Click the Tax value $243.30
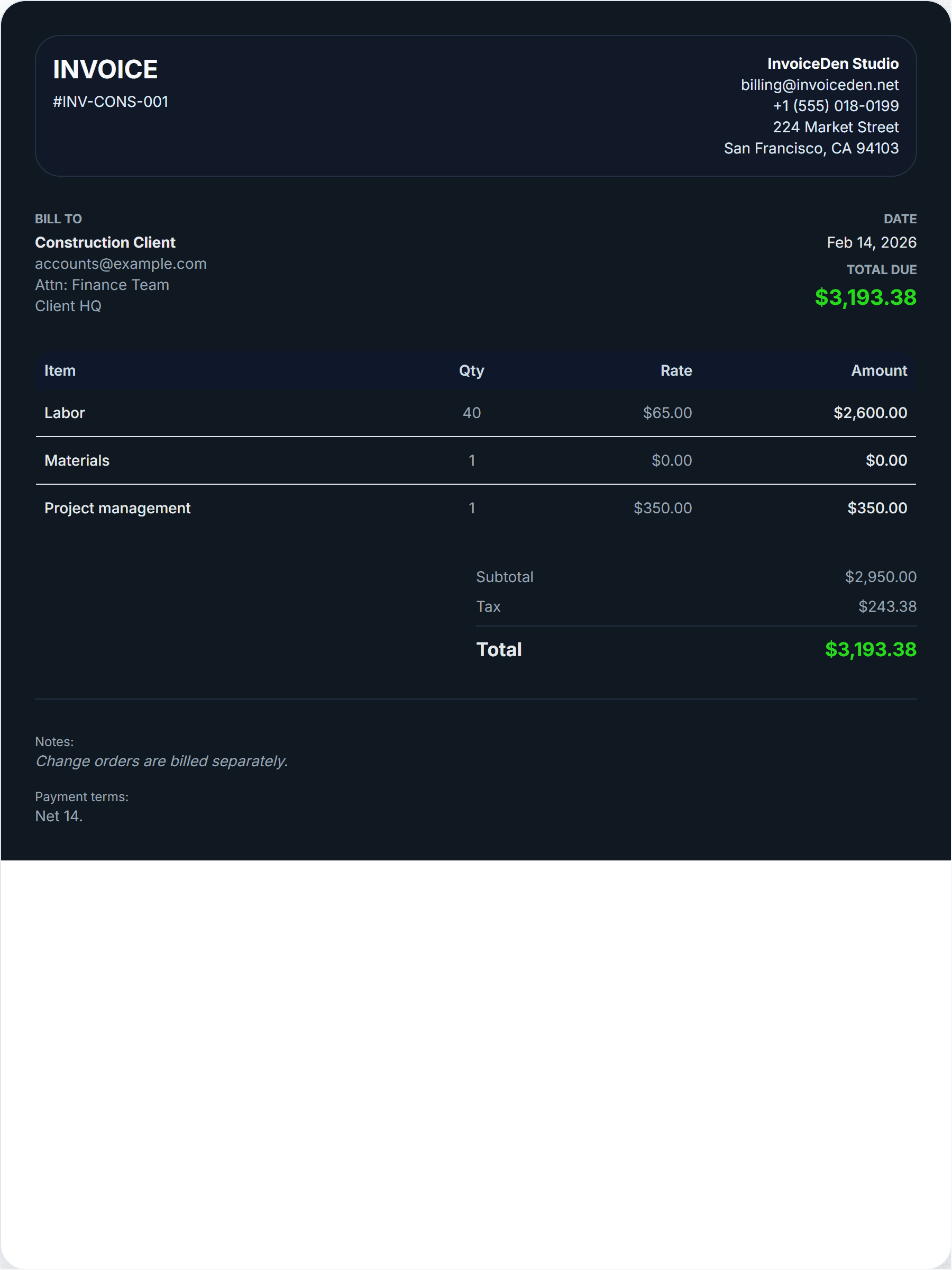This screenshot has width=952, height=1270. click(x=886, y=607)
